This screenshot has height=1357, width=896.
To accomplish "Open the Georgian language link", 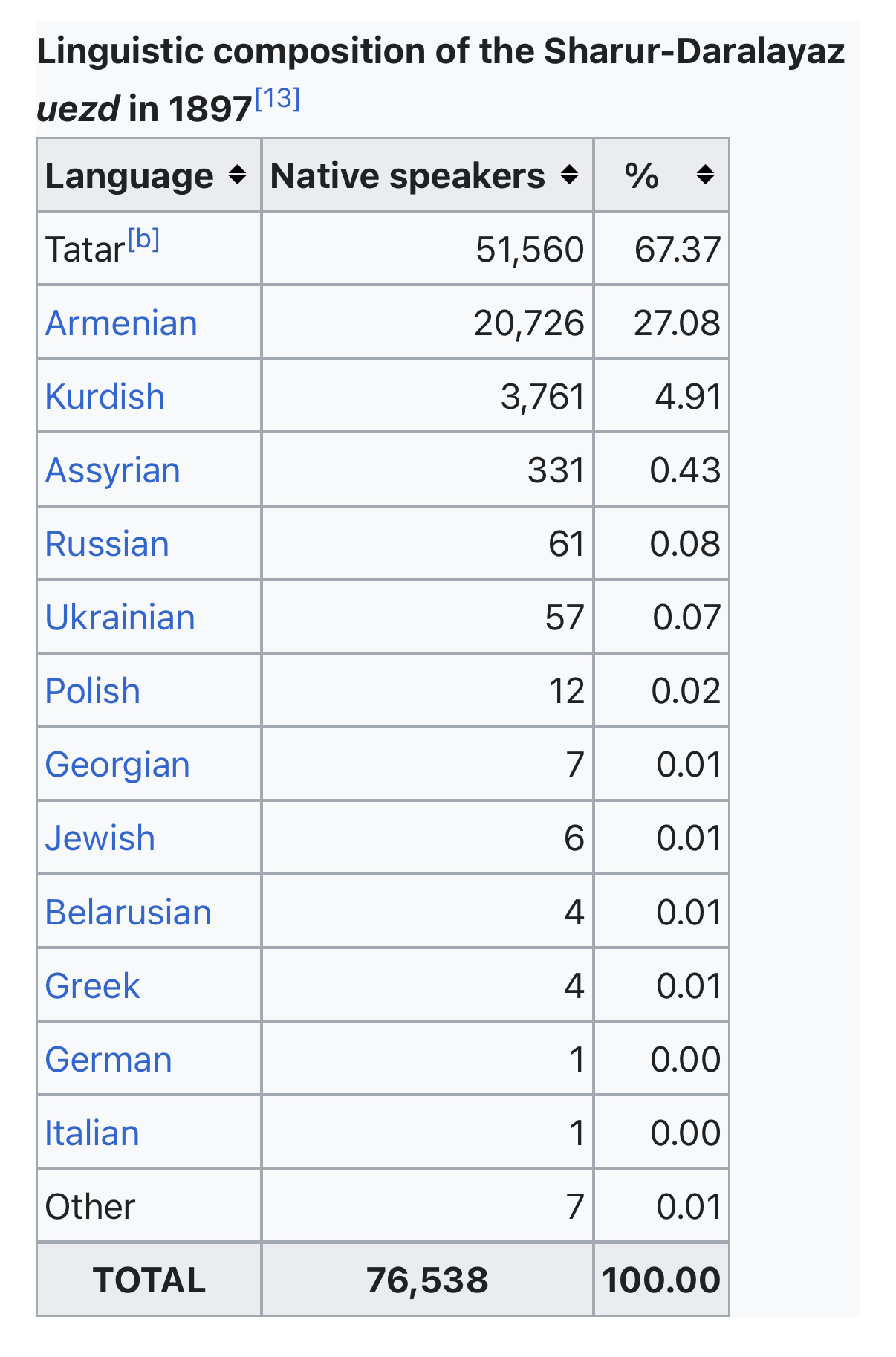I will point(117,765).
